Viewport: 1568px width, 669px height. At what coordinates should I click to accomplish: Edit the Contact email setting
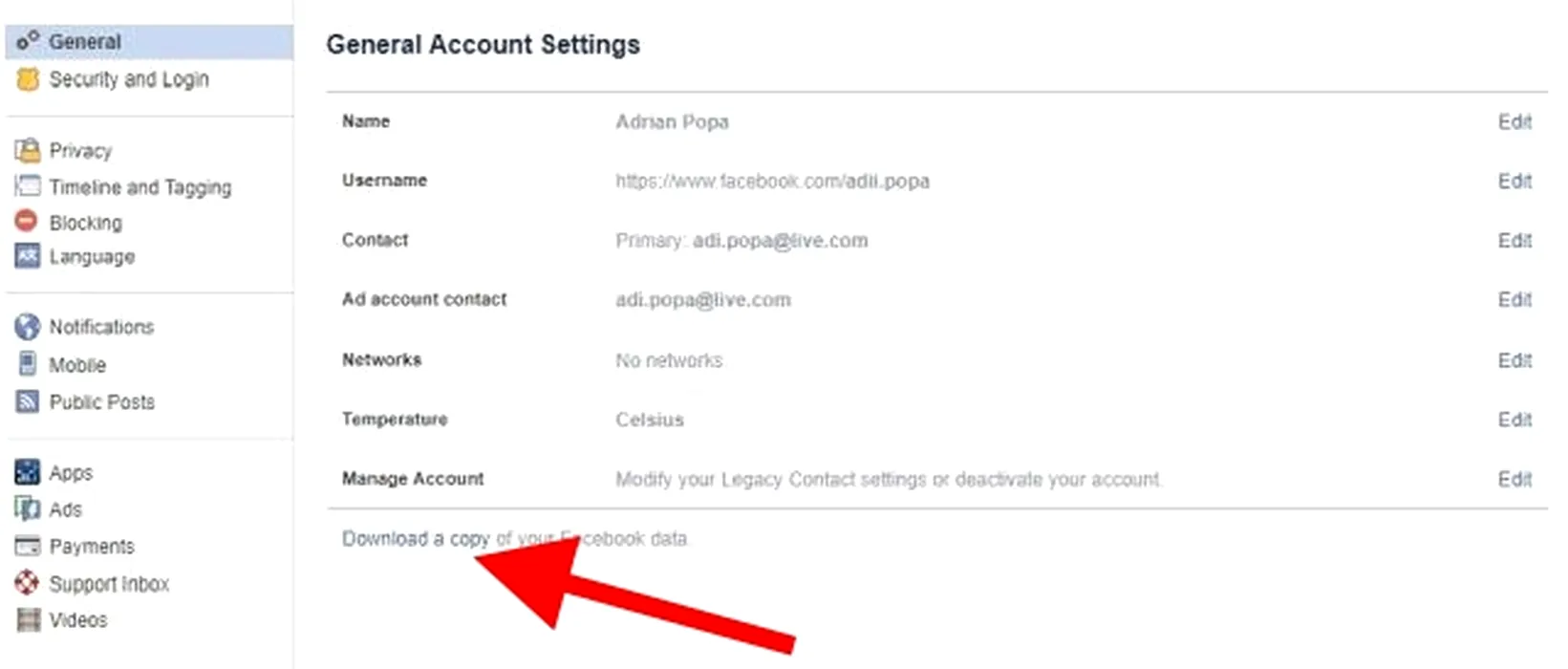pyautogui.click(x=1514, y=240)
